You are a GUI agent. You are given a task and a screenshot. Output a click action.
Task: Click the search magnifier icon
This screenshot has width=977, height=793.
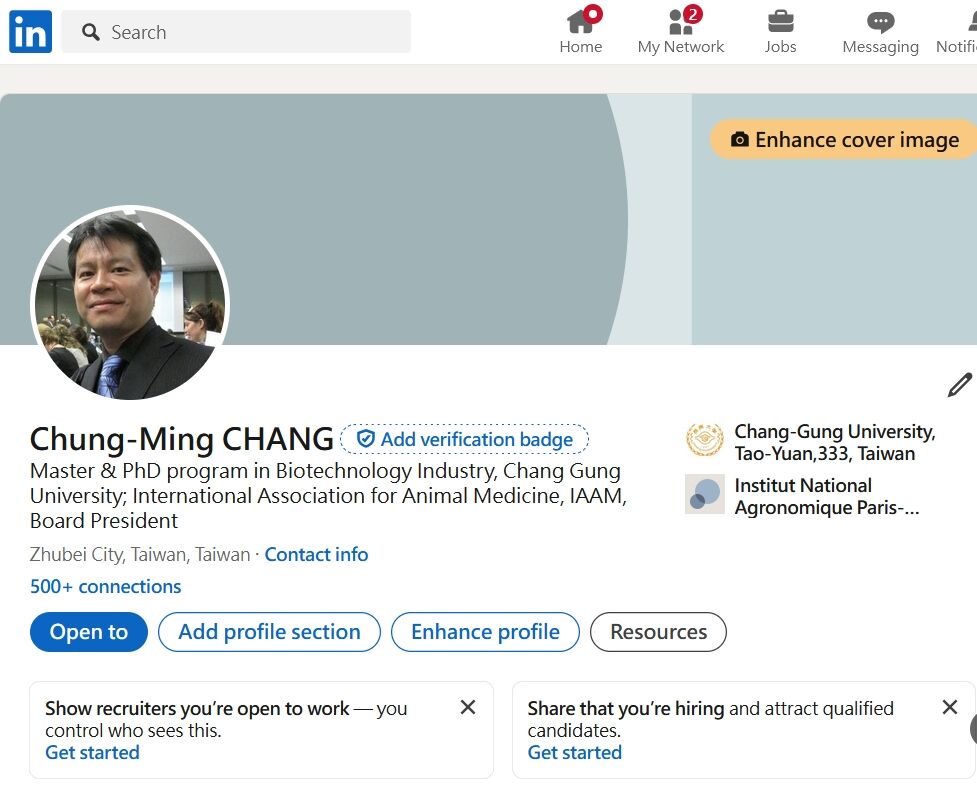[x=91, y=32]
